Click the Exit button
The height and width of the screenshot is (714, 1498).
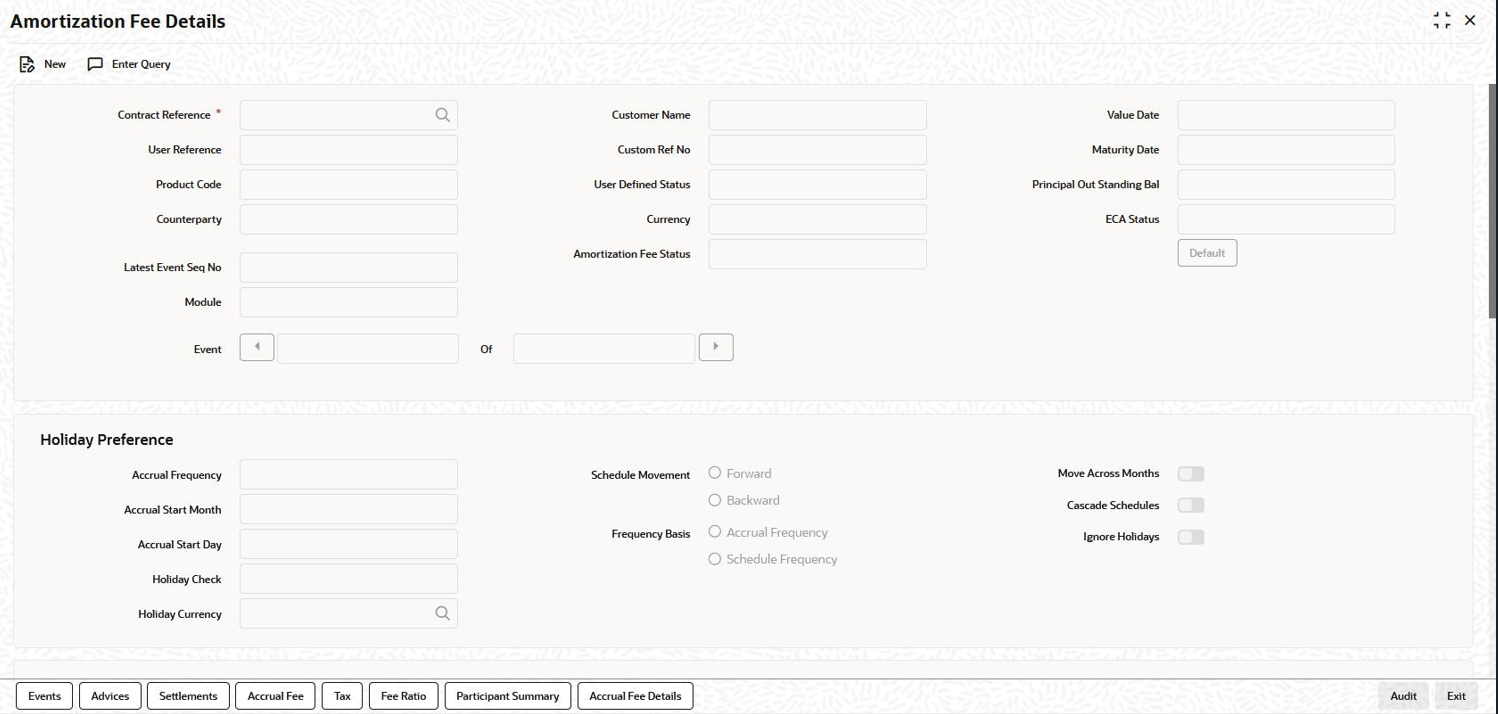[1456, 696]
